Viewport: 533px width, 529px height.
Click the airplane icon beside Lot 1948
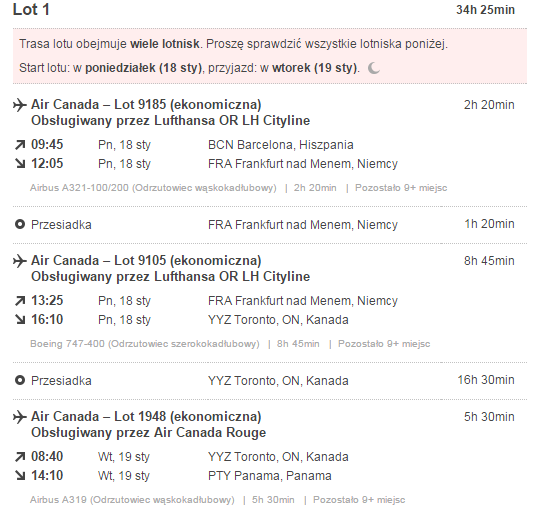coord(20,417)
